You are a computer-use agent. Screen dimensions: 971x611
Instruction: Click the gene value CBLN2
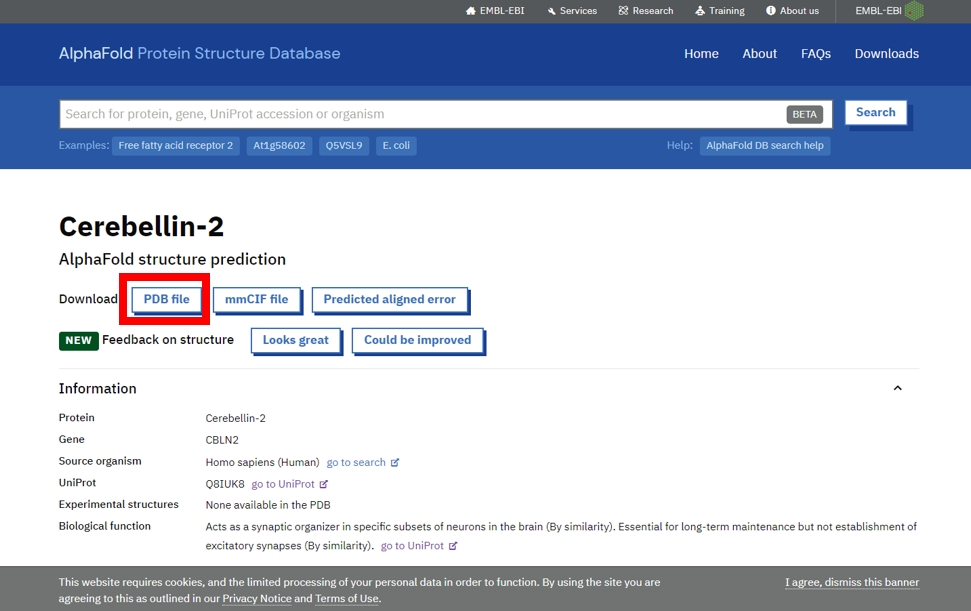222,440
